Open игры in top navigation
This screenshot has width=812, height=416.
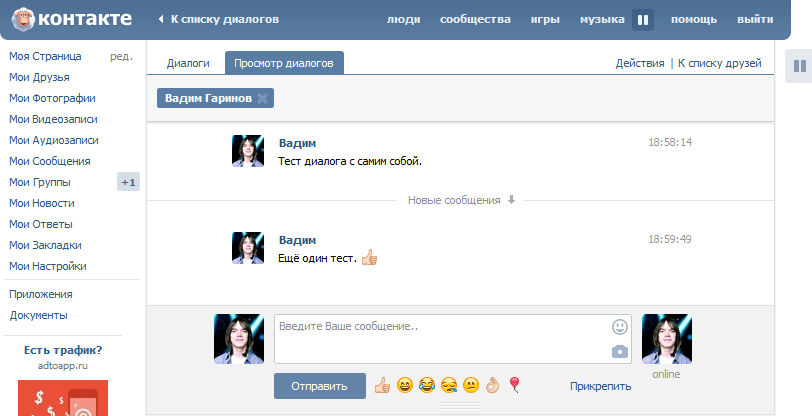pyautogui.click(x=545, y=20)
